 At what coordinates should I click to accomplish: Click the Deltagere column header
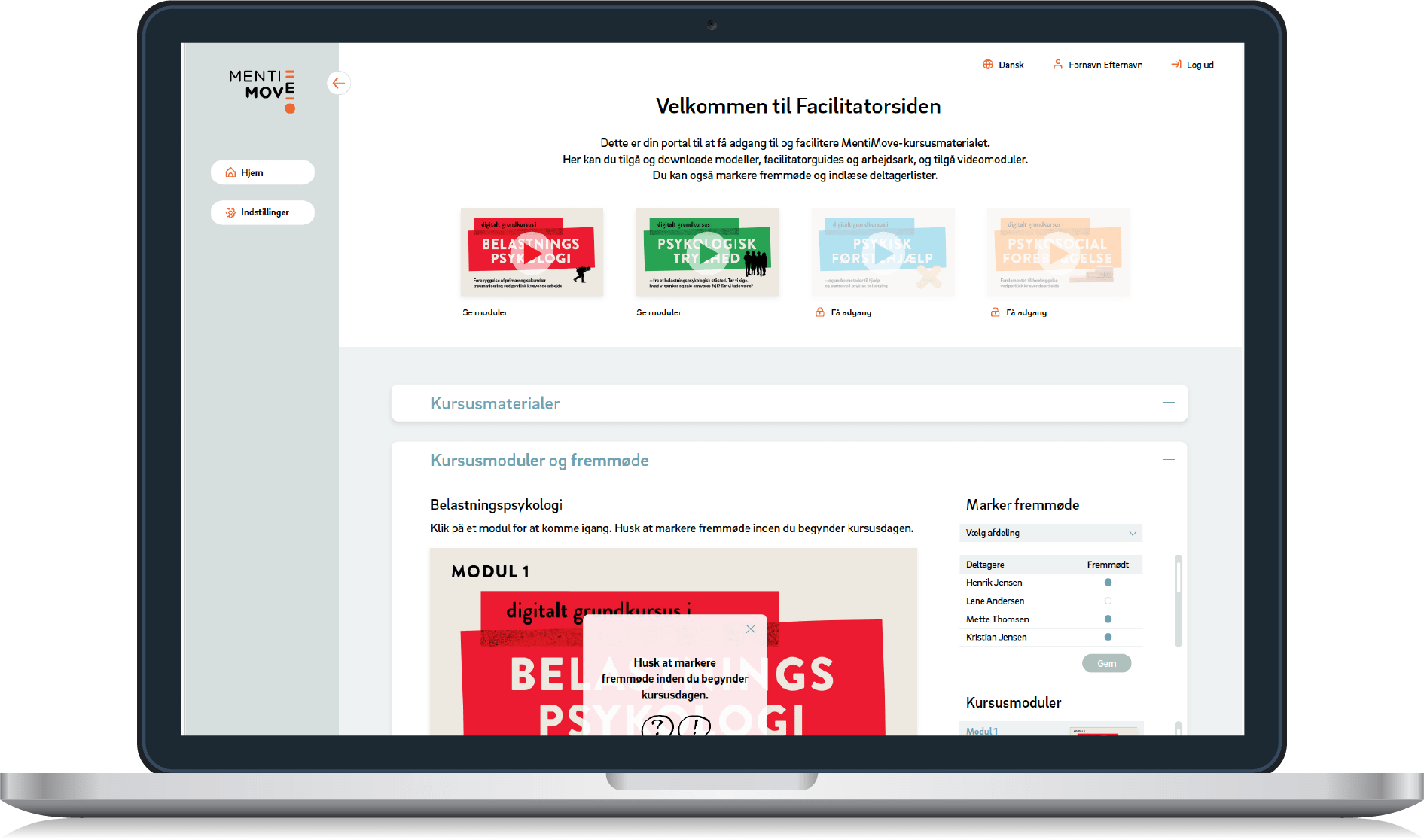(x=985, y=565)
